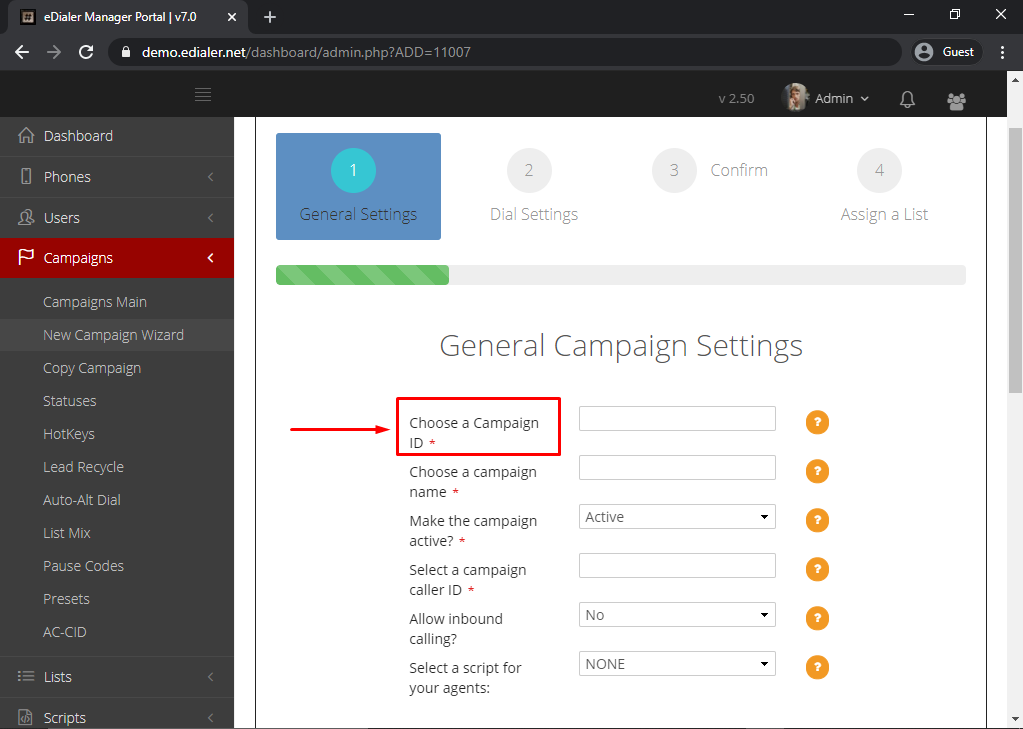Click help icon for agent script selection
The width and height of the screenshot is (1023, 729).
click(817, 667)
